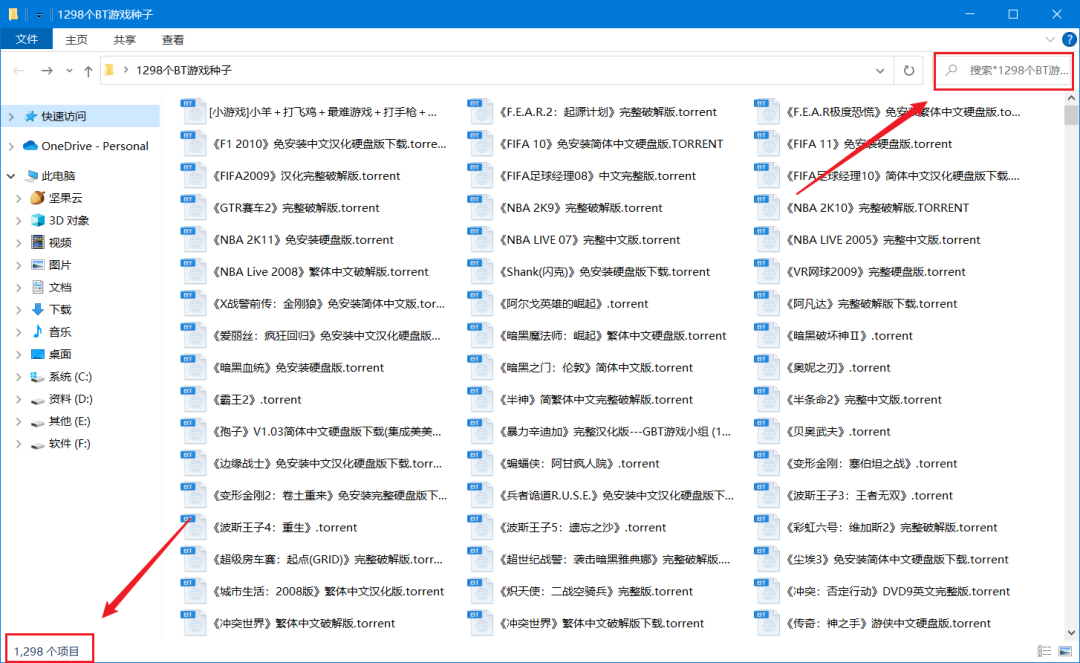
Task: Expand the 快速访问 tree node
Action: coord(12,116)
